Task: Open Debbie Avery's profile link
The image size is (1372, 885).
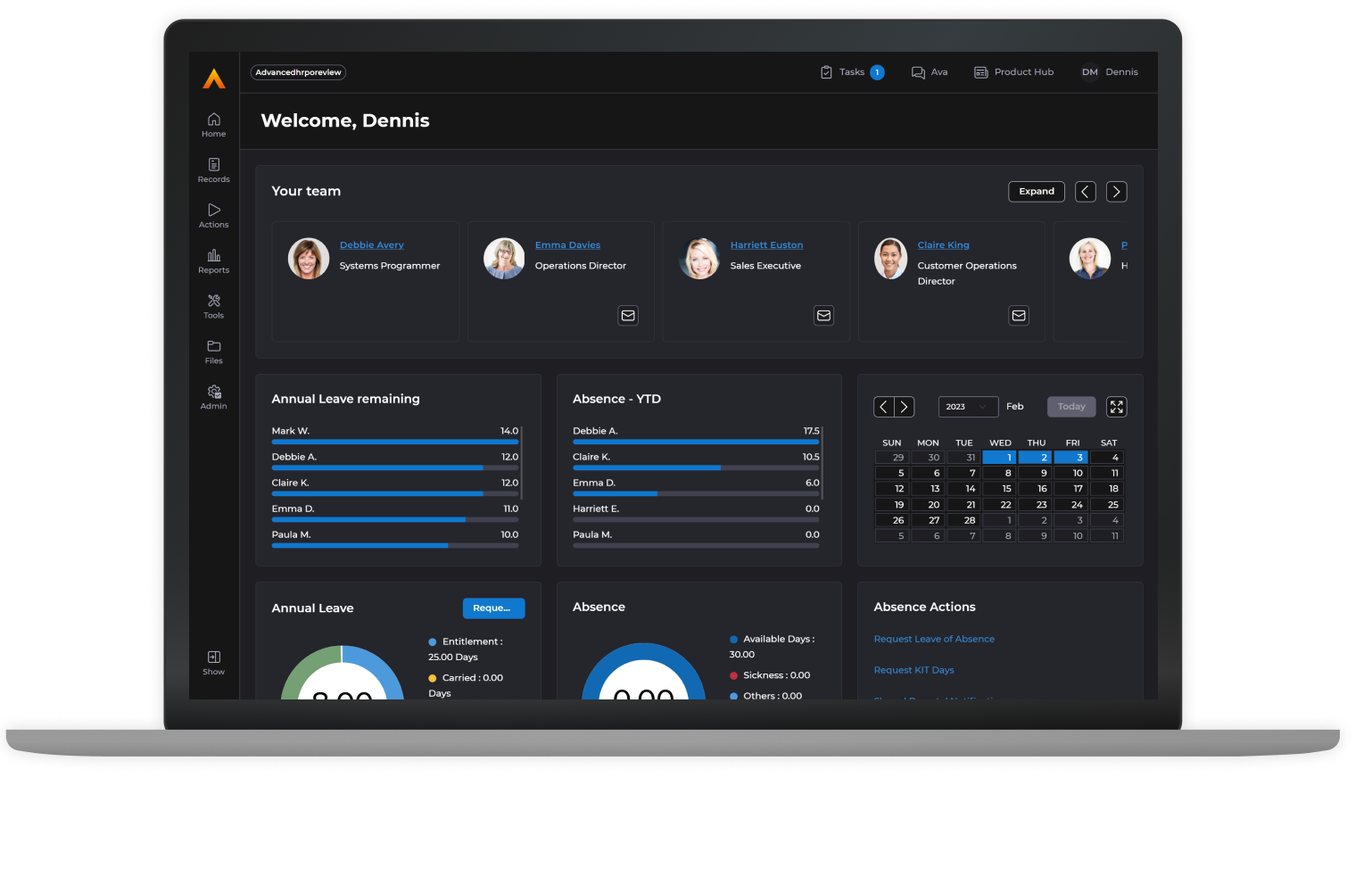Action: pos(371,245)
